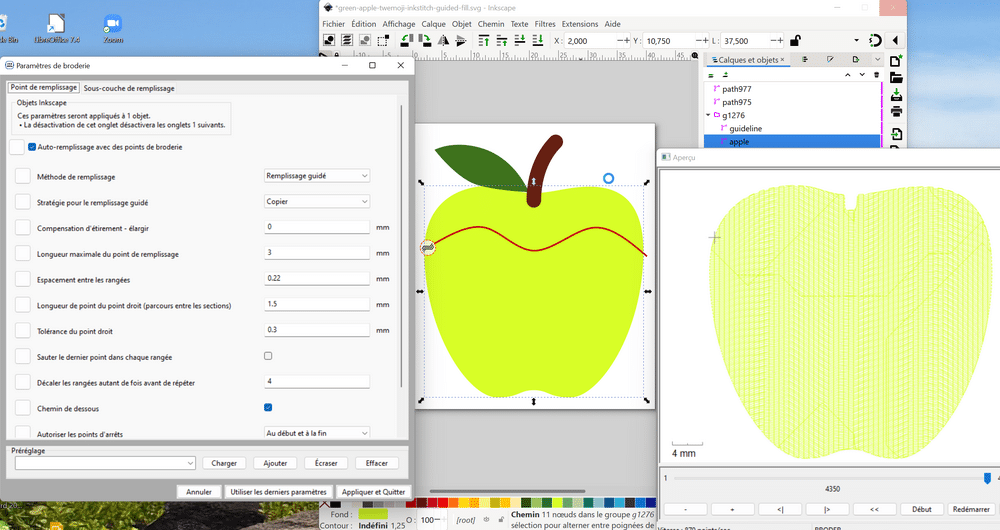The image size is (1000, 530).
Task: Rotate selection 90° counter-clockwise
Action: 406,40
